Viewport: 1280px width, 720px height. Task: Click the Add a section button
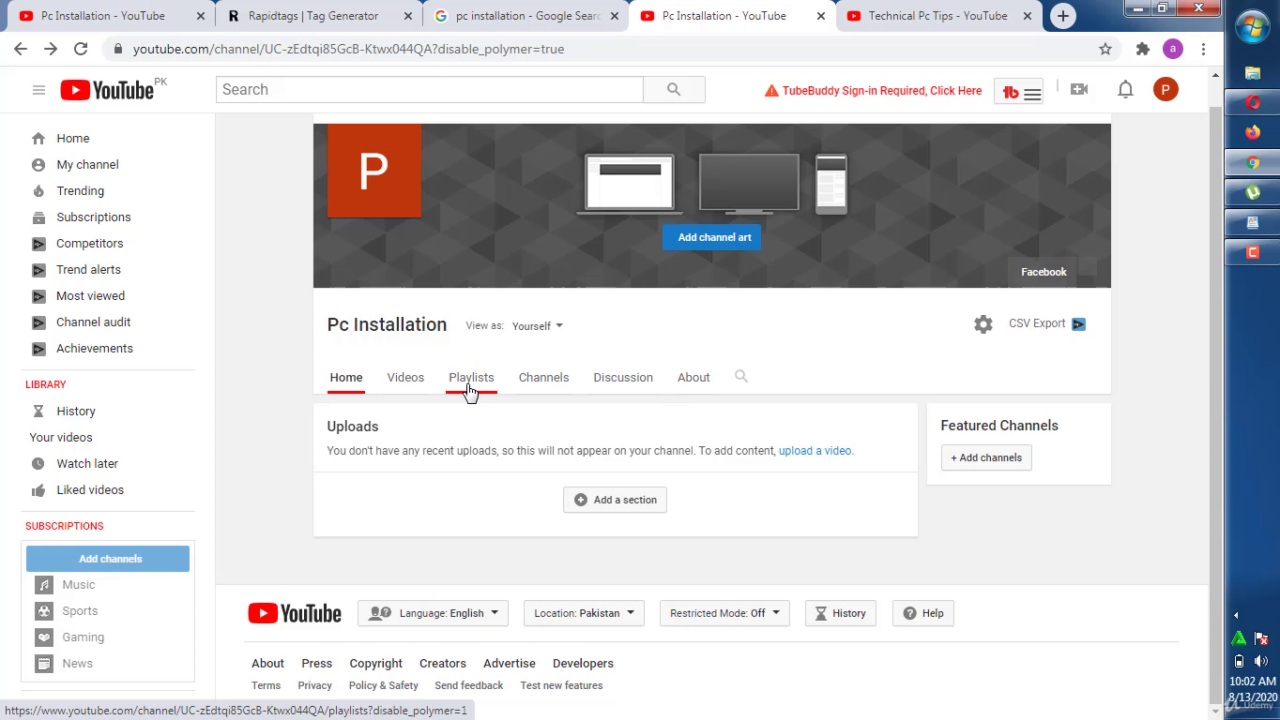pyautogui.click(x=615, y=500)
